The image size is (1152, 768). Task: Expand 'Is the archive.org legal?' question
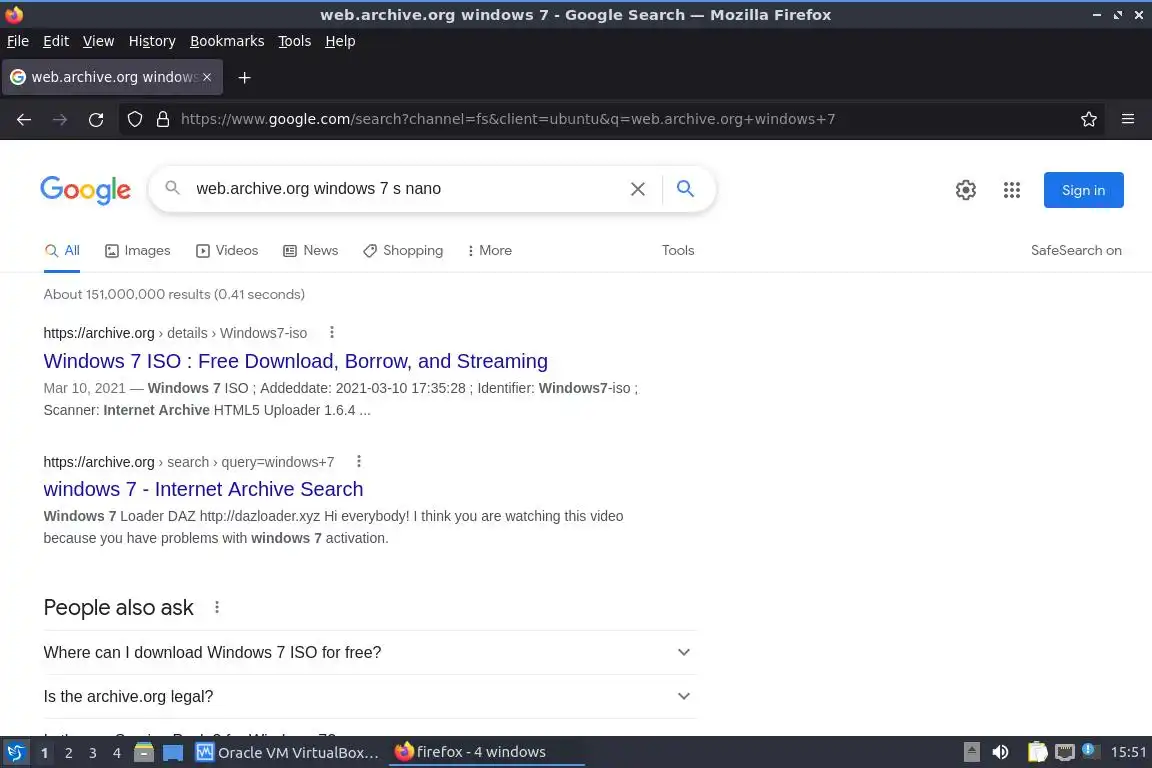click(x=370, y=697)
